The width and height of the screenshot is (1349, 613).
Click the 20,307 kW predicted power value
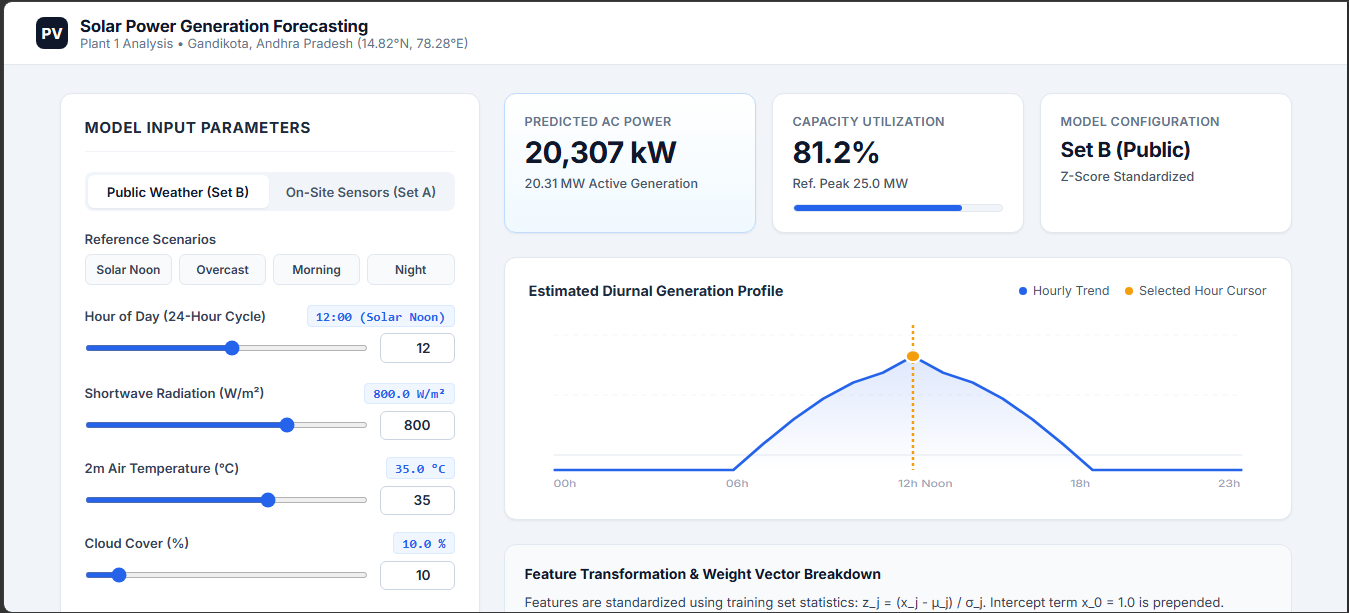(x=600, y=152)
